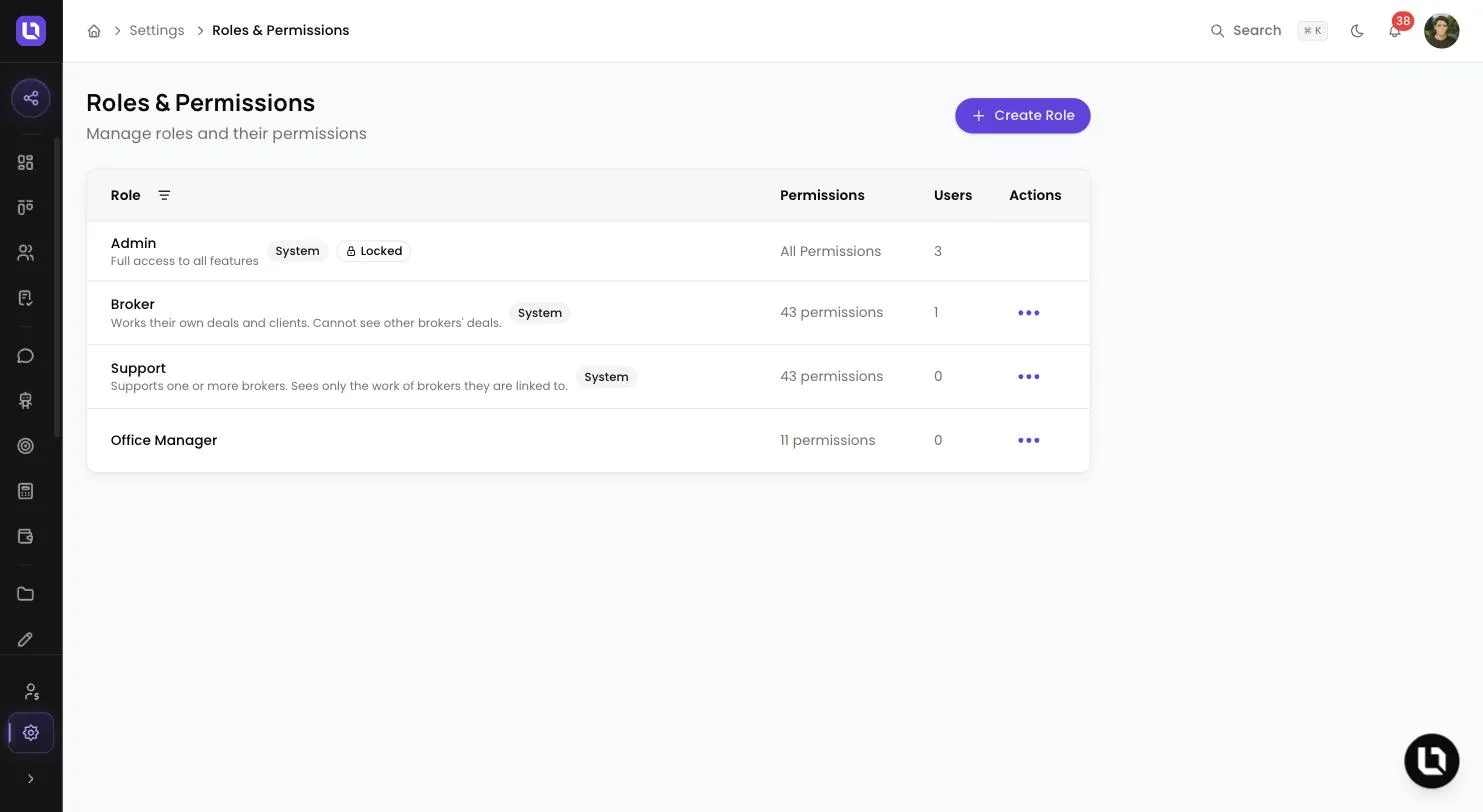The height and width of the screenshot is (812, 1483).
Task: Click the System badge on Admin row
Action: coord(298,251)
